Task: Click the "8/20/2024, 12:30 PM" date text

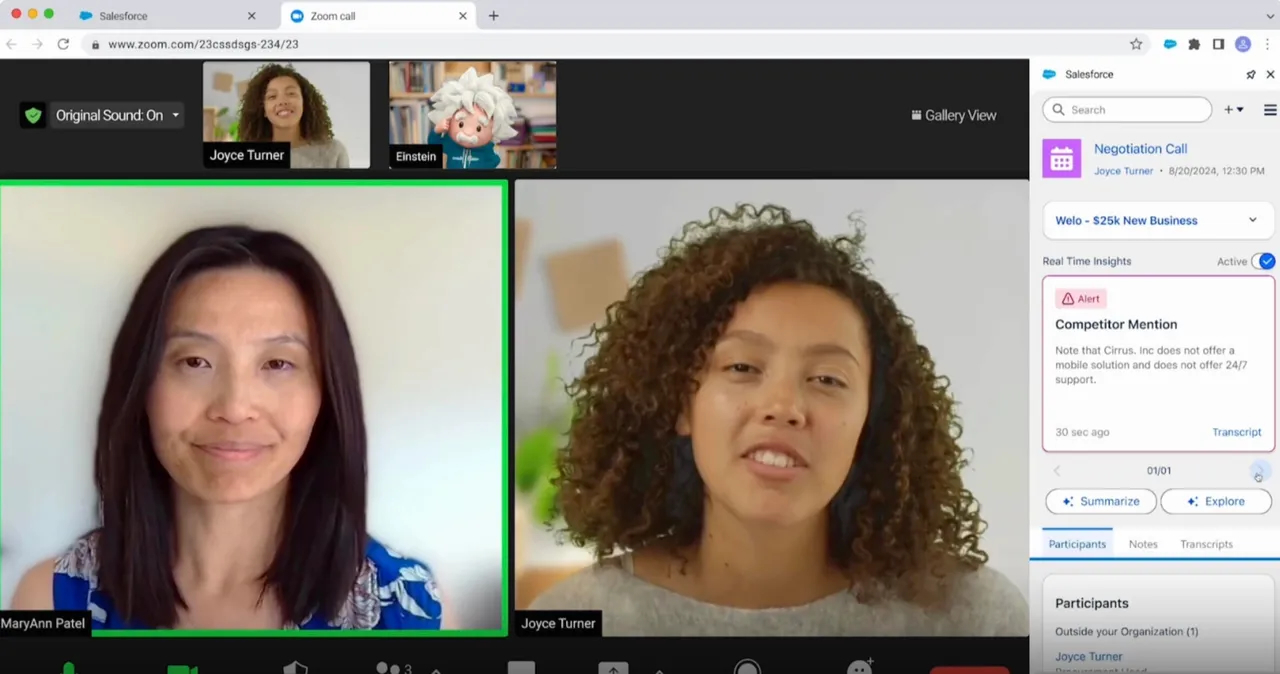Action: [1216, 171]
